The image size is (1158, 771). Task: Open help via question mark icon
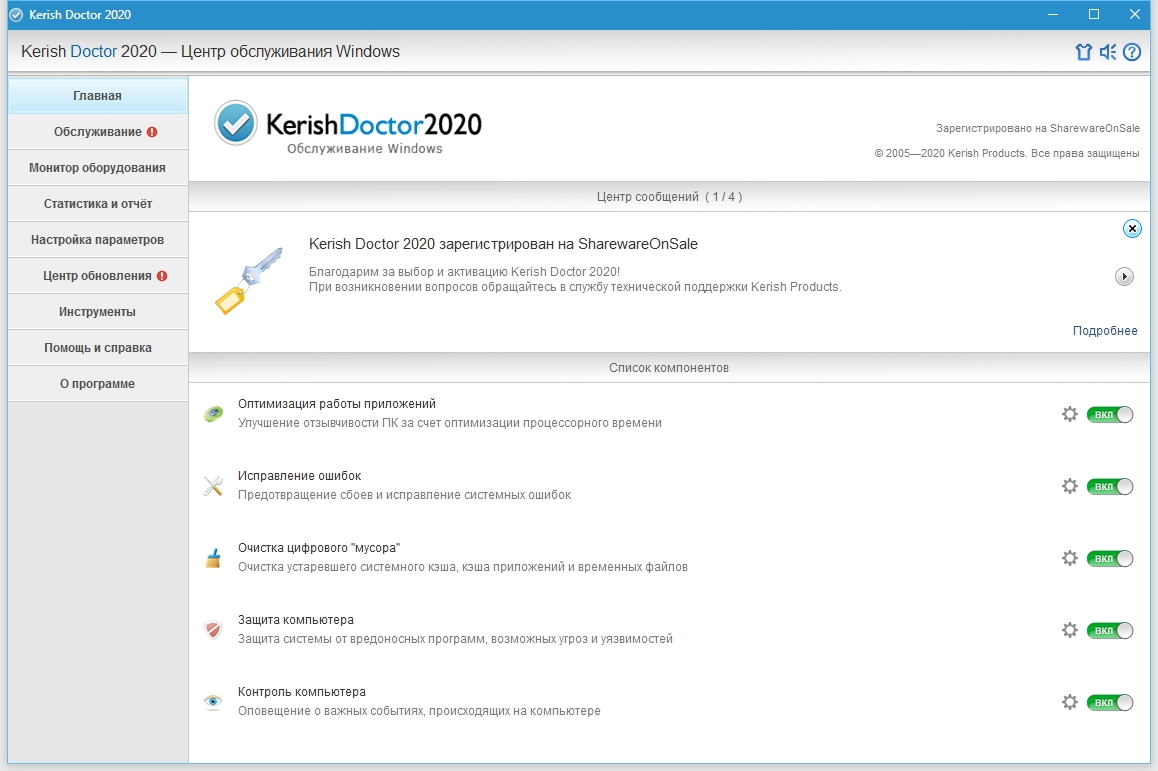click(1131, 52)
